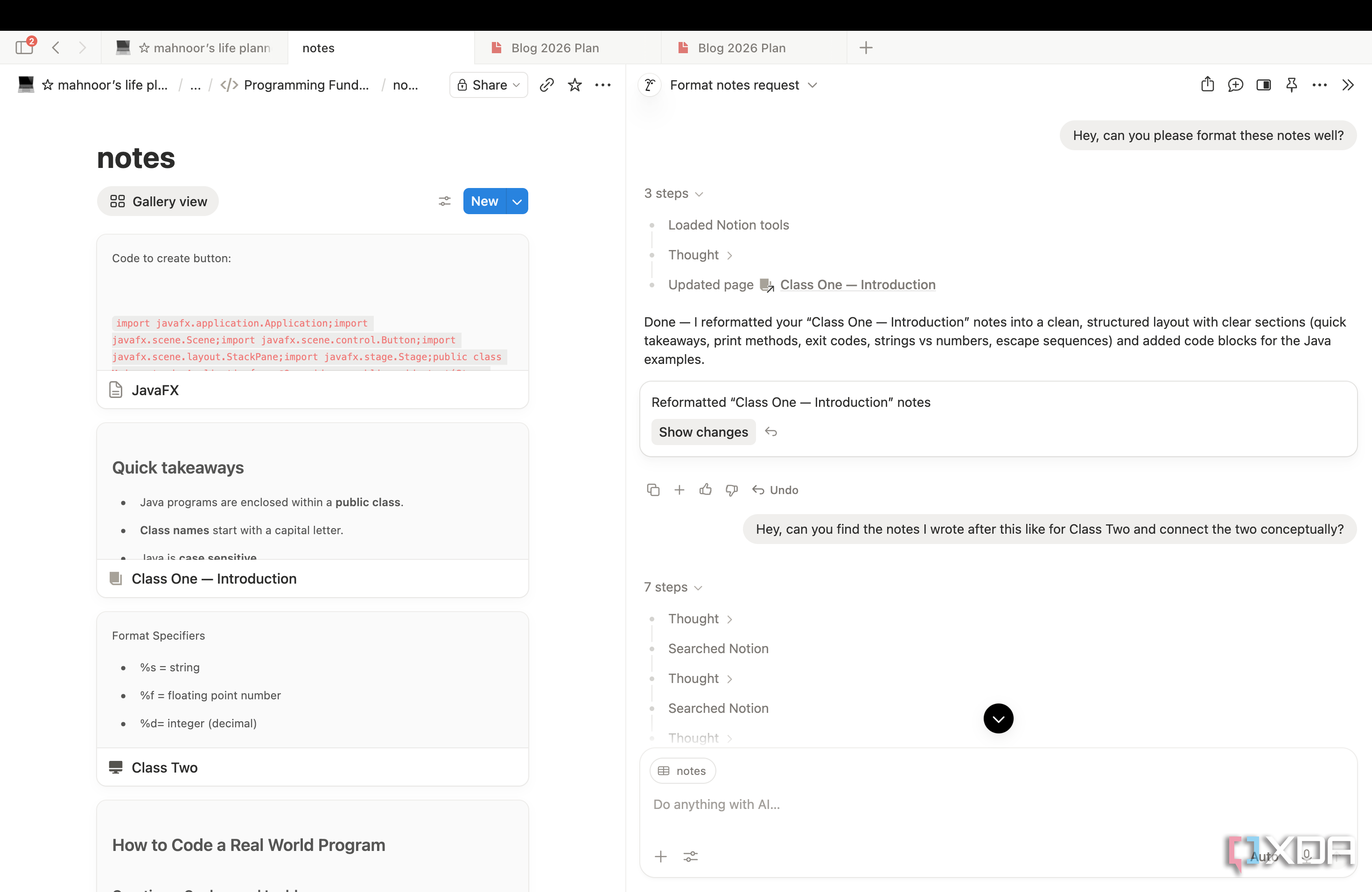
Task: Open the sidebar toggle with notification badge
Action: point(25,47)
